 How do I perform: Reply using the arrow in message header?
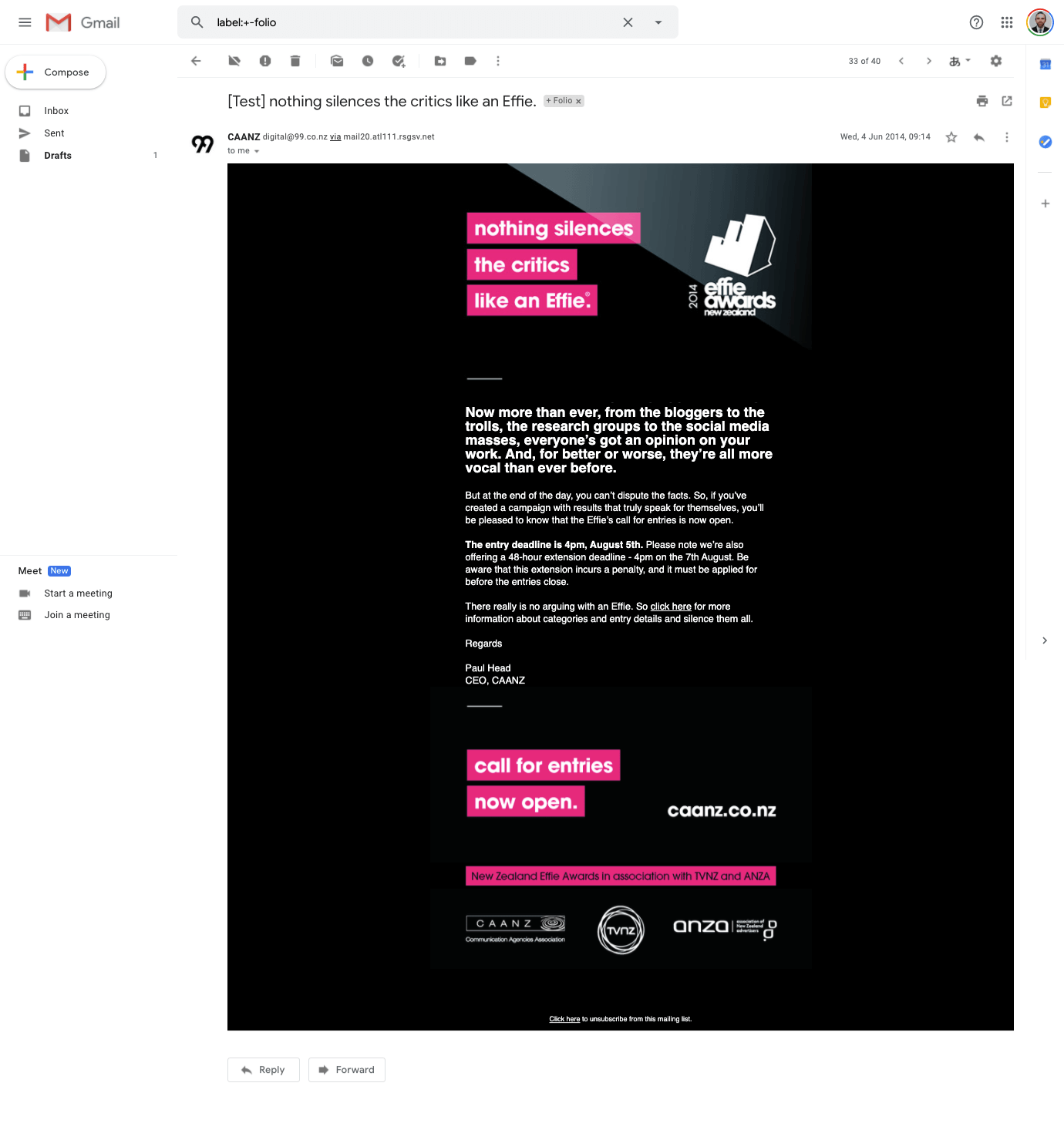pyautogui.click(x=979, y=137)
